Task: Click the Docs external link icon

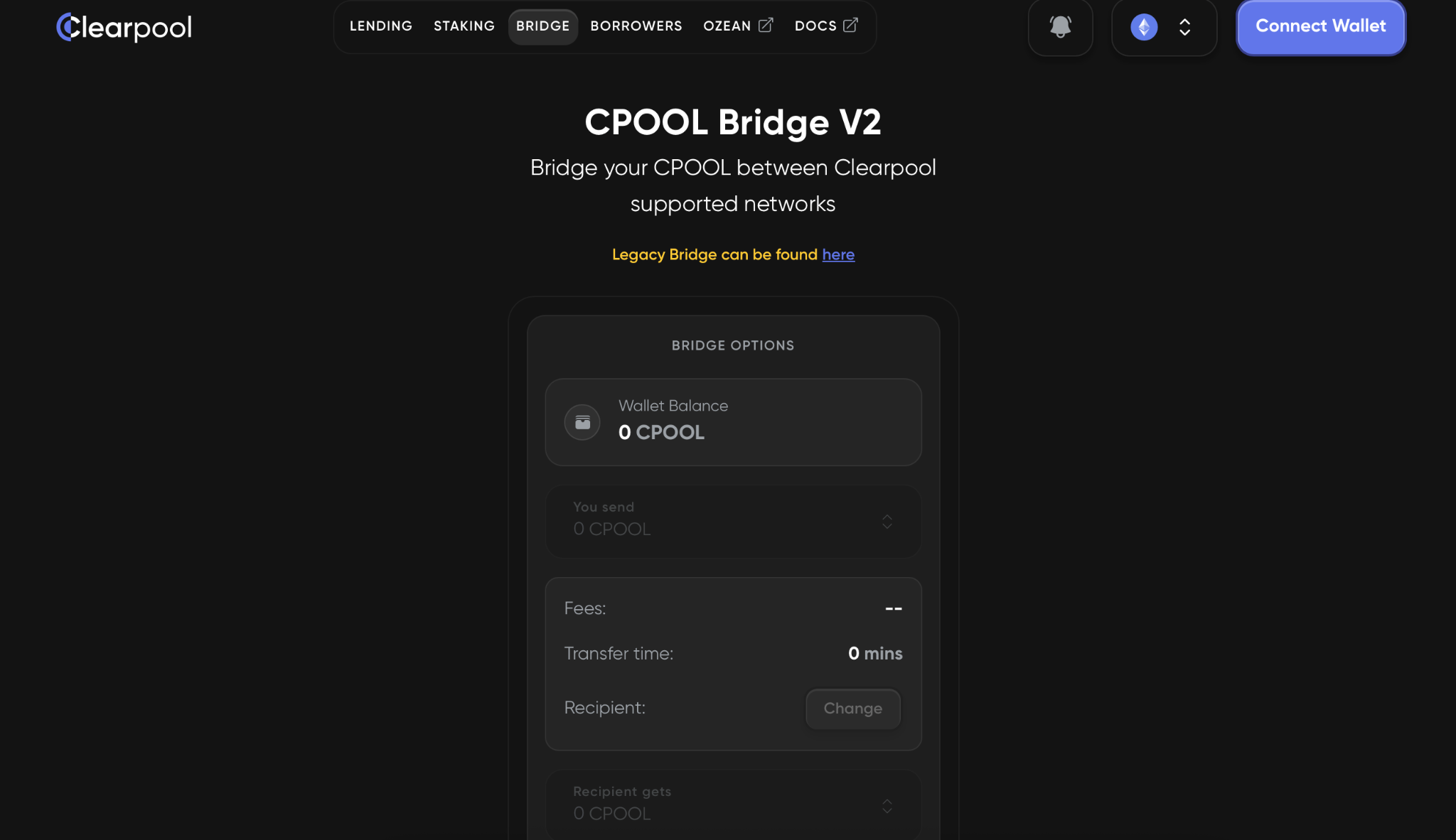Action: tap(850, 26)
